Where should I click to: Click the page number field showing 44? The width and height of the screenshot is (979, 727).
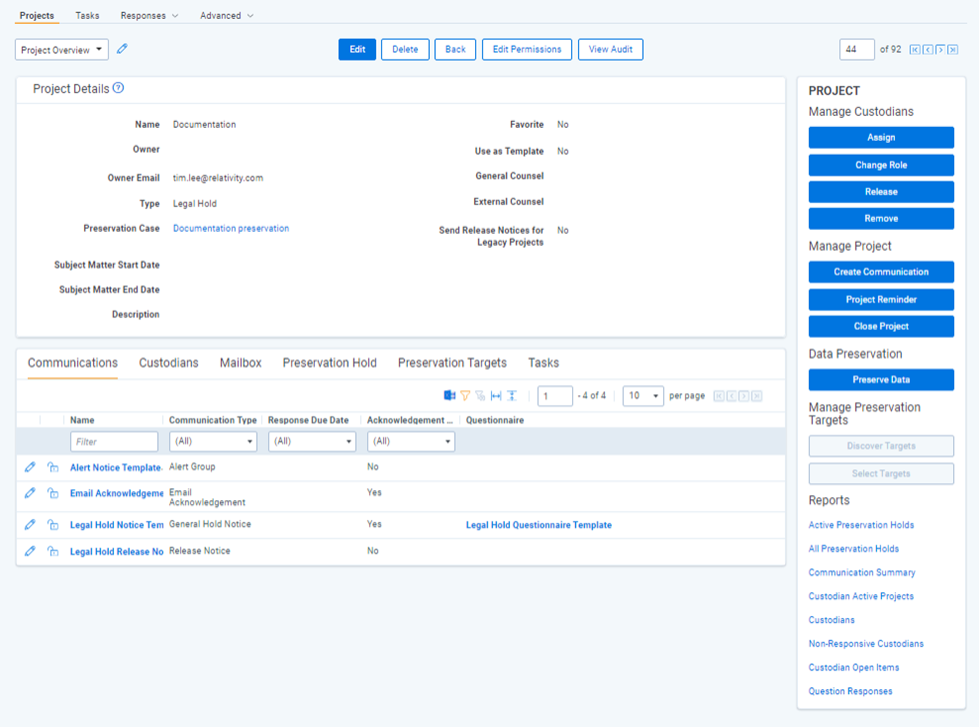pos(857,47)
